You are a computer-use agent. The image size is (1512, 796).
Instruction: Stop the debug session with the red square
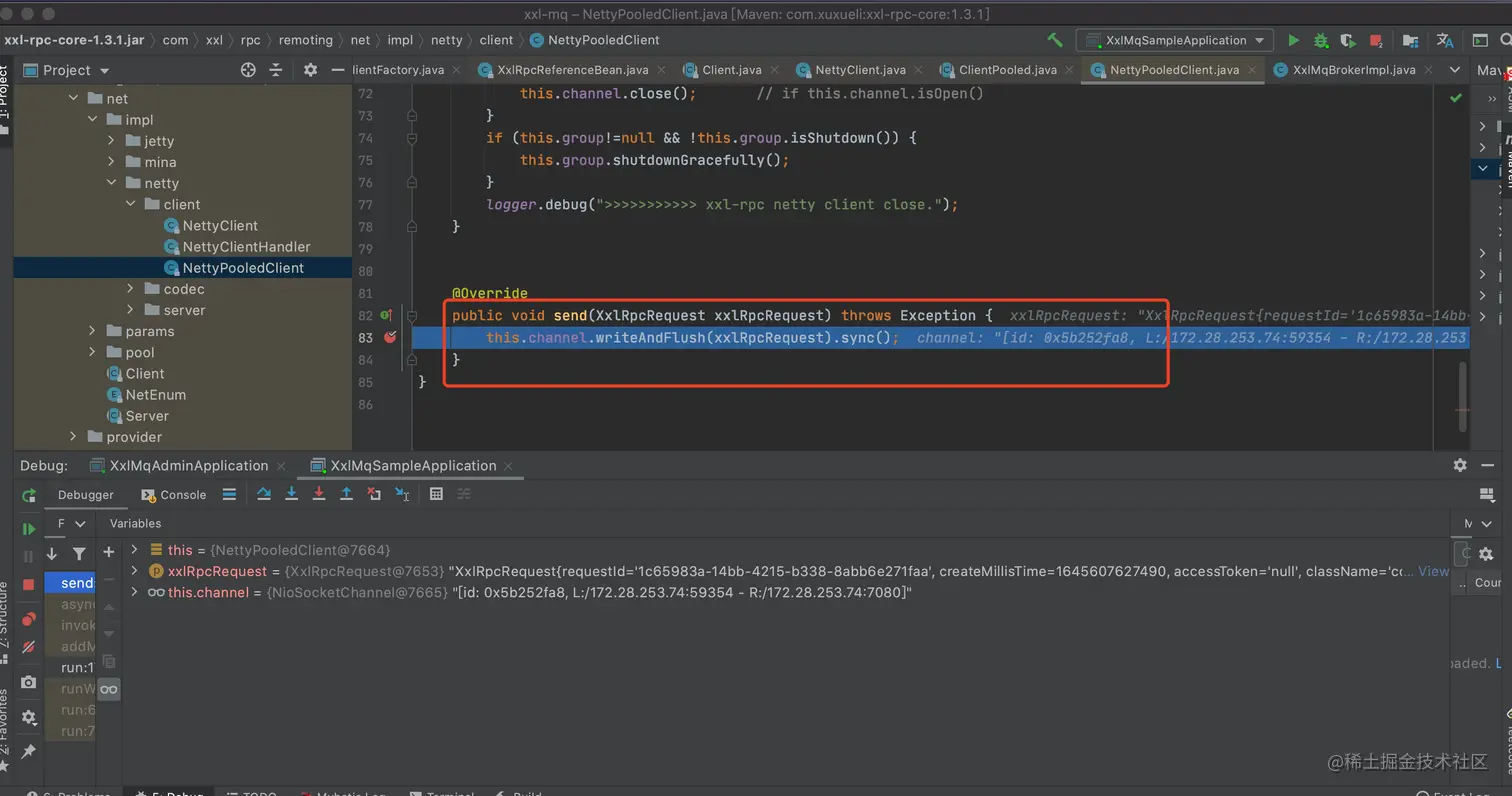(x=29, y=584)
